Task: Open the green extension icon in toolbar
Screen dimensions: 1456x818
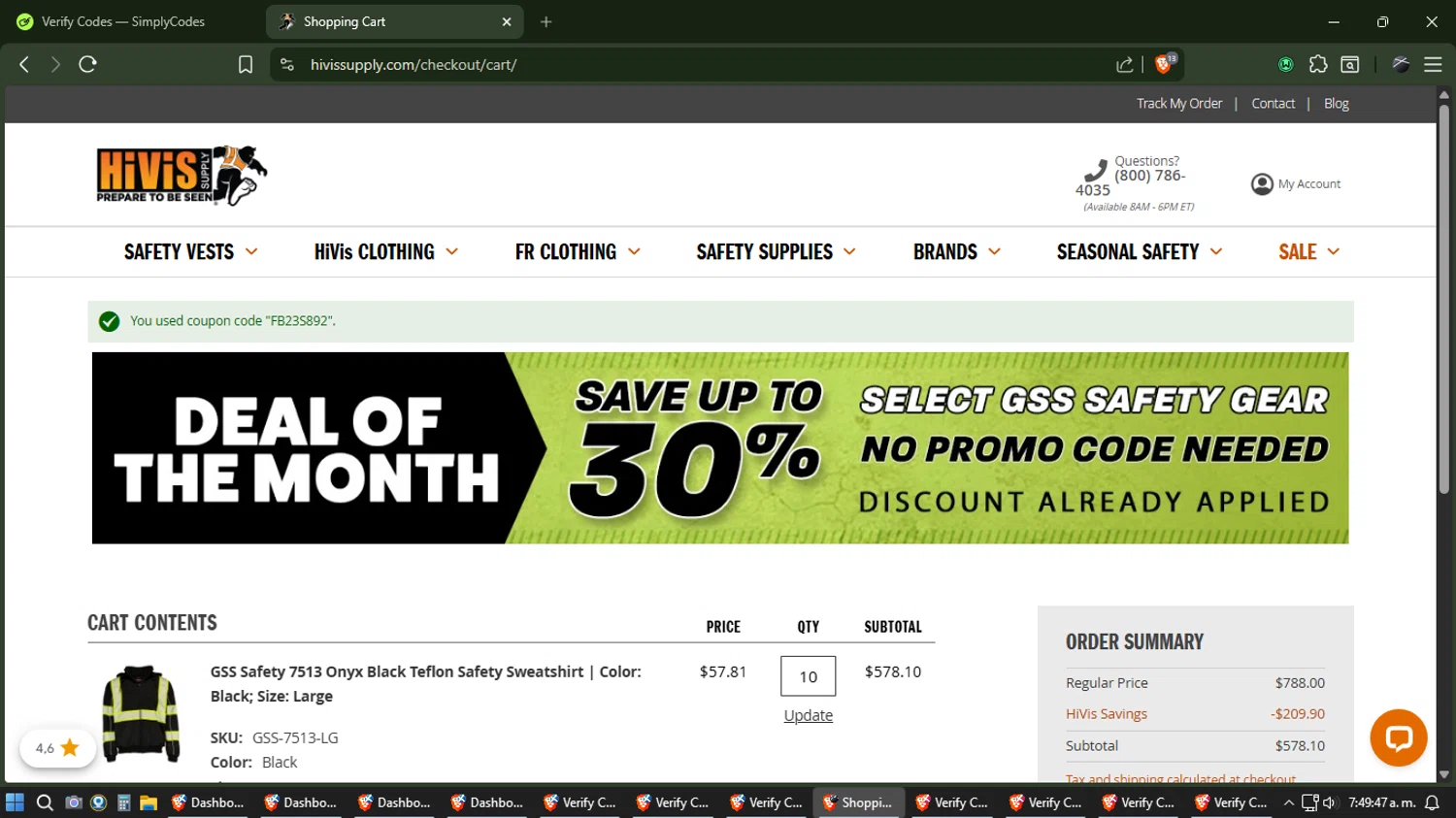Action: point(1286,65)
